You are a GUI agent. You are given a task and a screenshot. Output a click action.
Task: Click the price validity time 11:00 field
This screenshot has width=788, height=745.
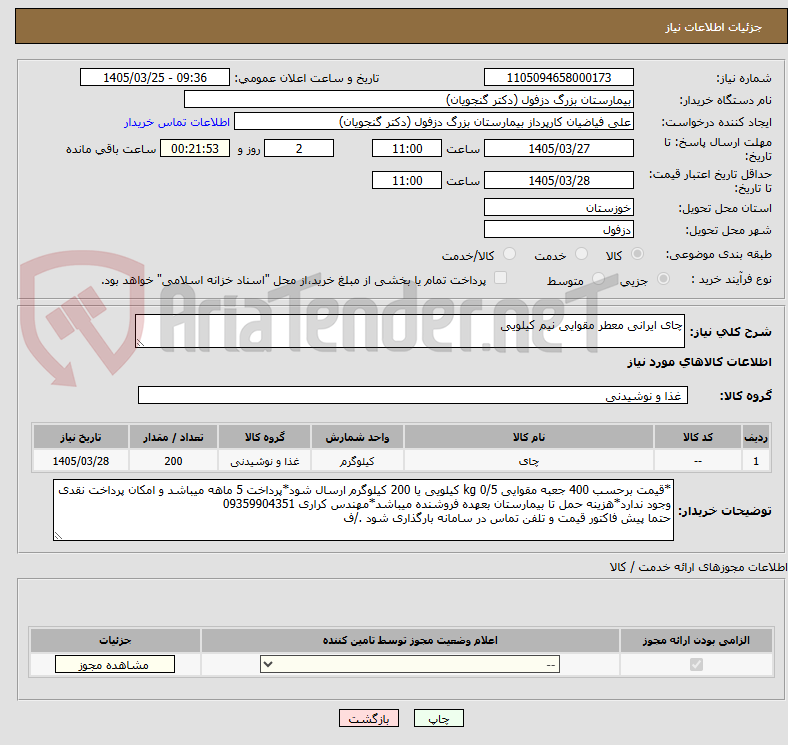[x=407, y=180]
